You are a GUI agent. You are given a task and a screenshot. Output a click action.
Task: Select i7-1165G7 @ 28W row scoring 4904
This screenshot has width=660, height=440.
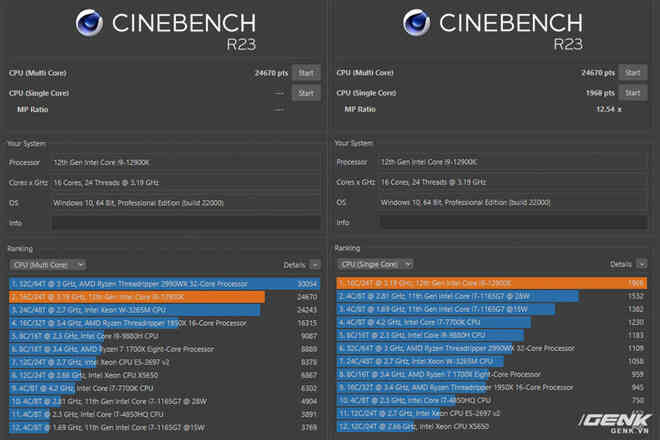[165, 401]
